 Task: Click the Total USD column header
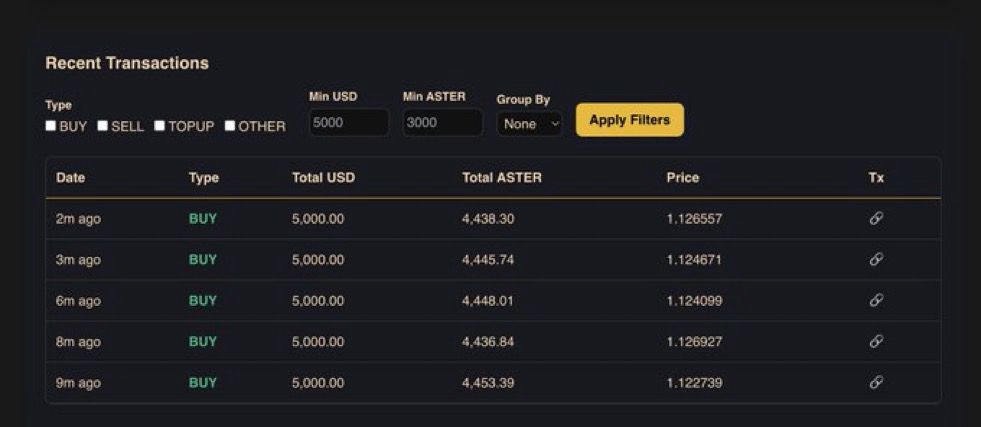[323, 178]
